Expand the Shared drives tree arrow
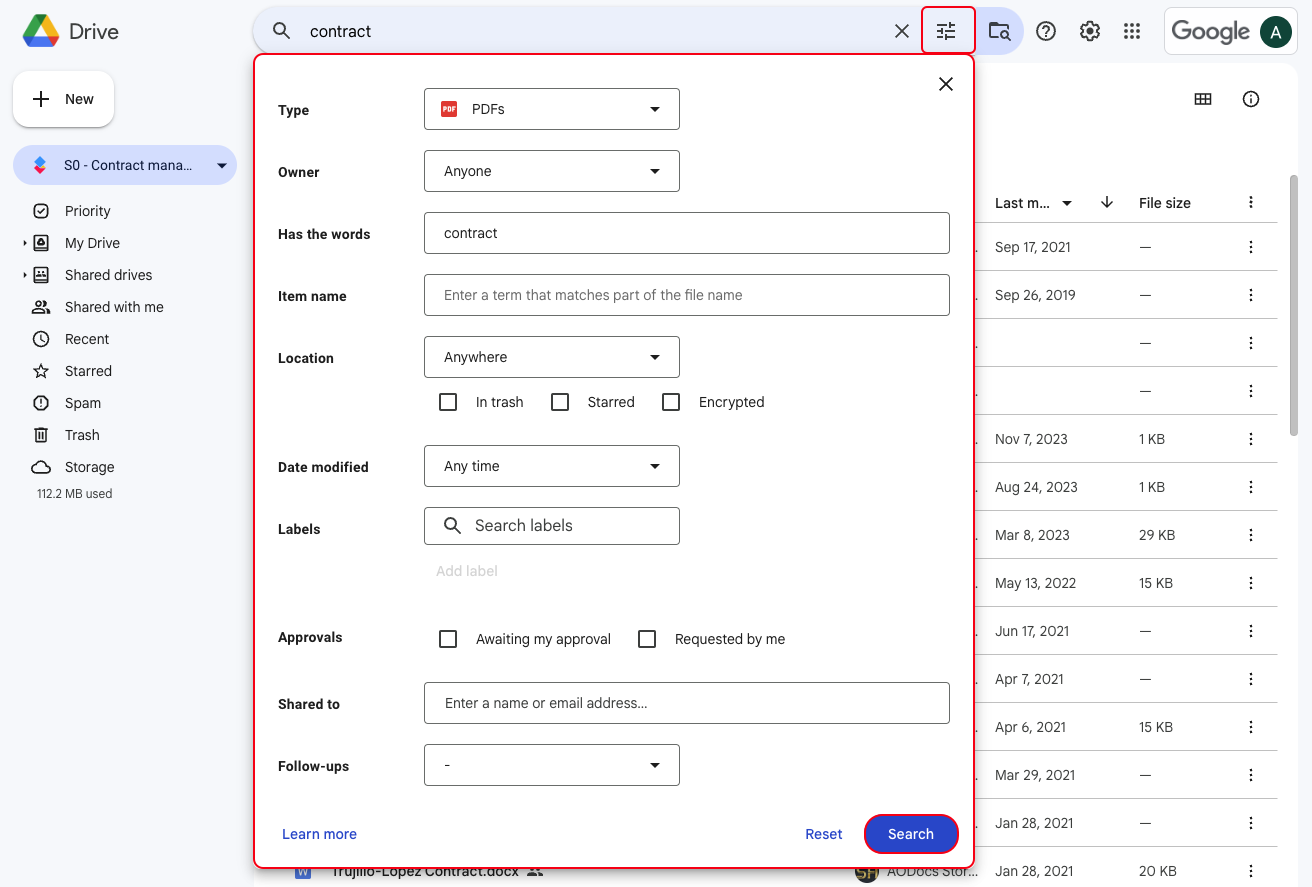Screen dimensions: 1312x887 click(25, 275)
